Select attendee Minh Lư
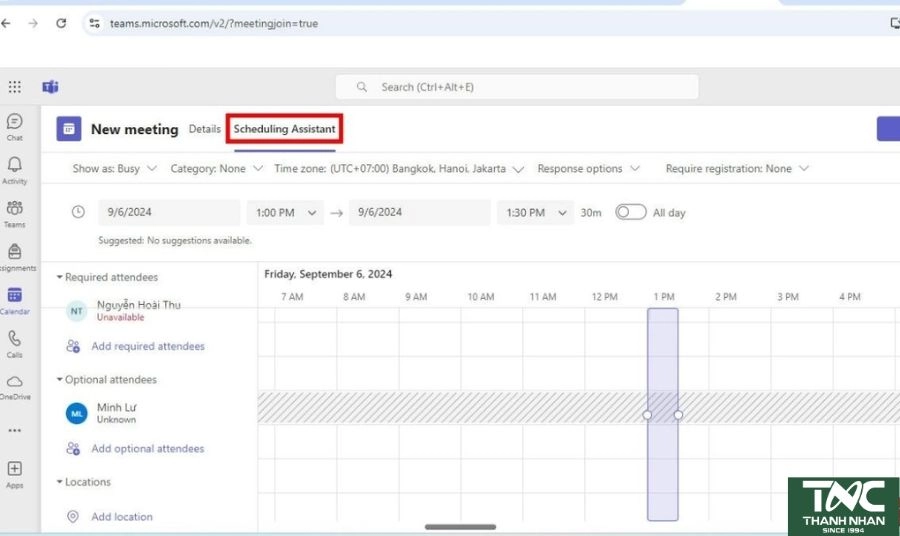The image size is (900, 536). tap(117, 407)
